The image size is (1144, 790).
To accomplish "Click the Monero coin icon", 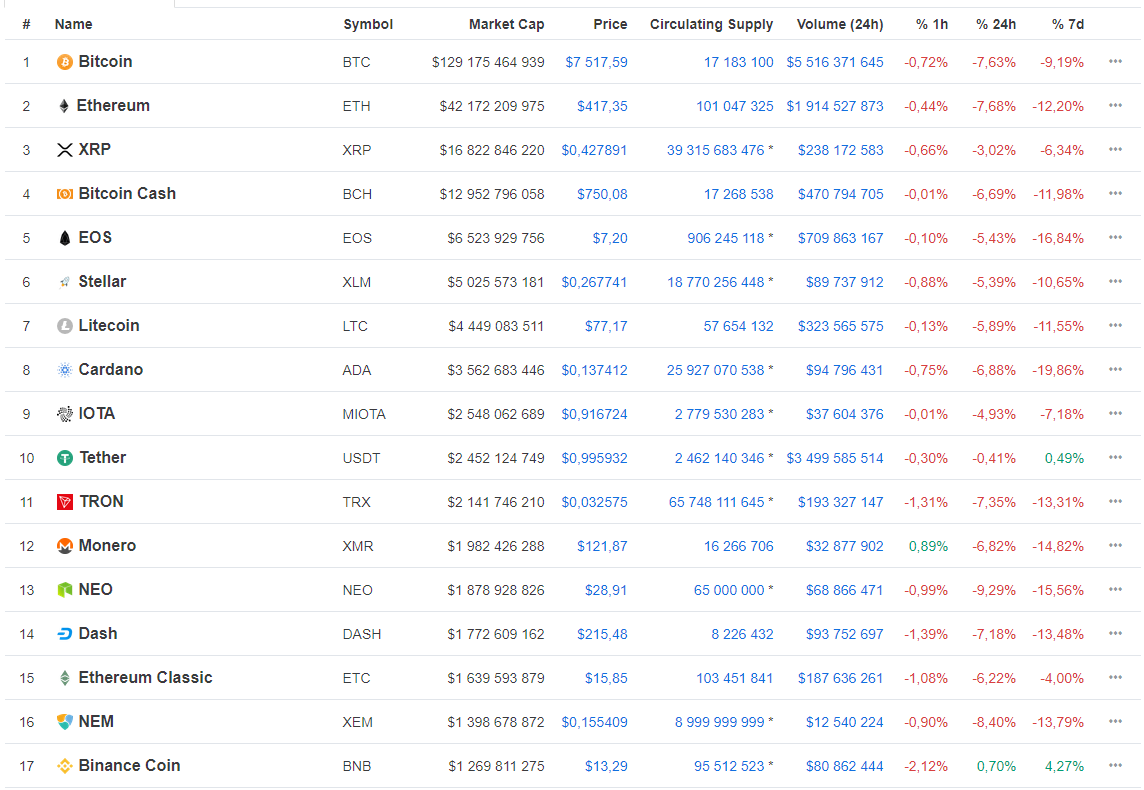I will point(65,546).
